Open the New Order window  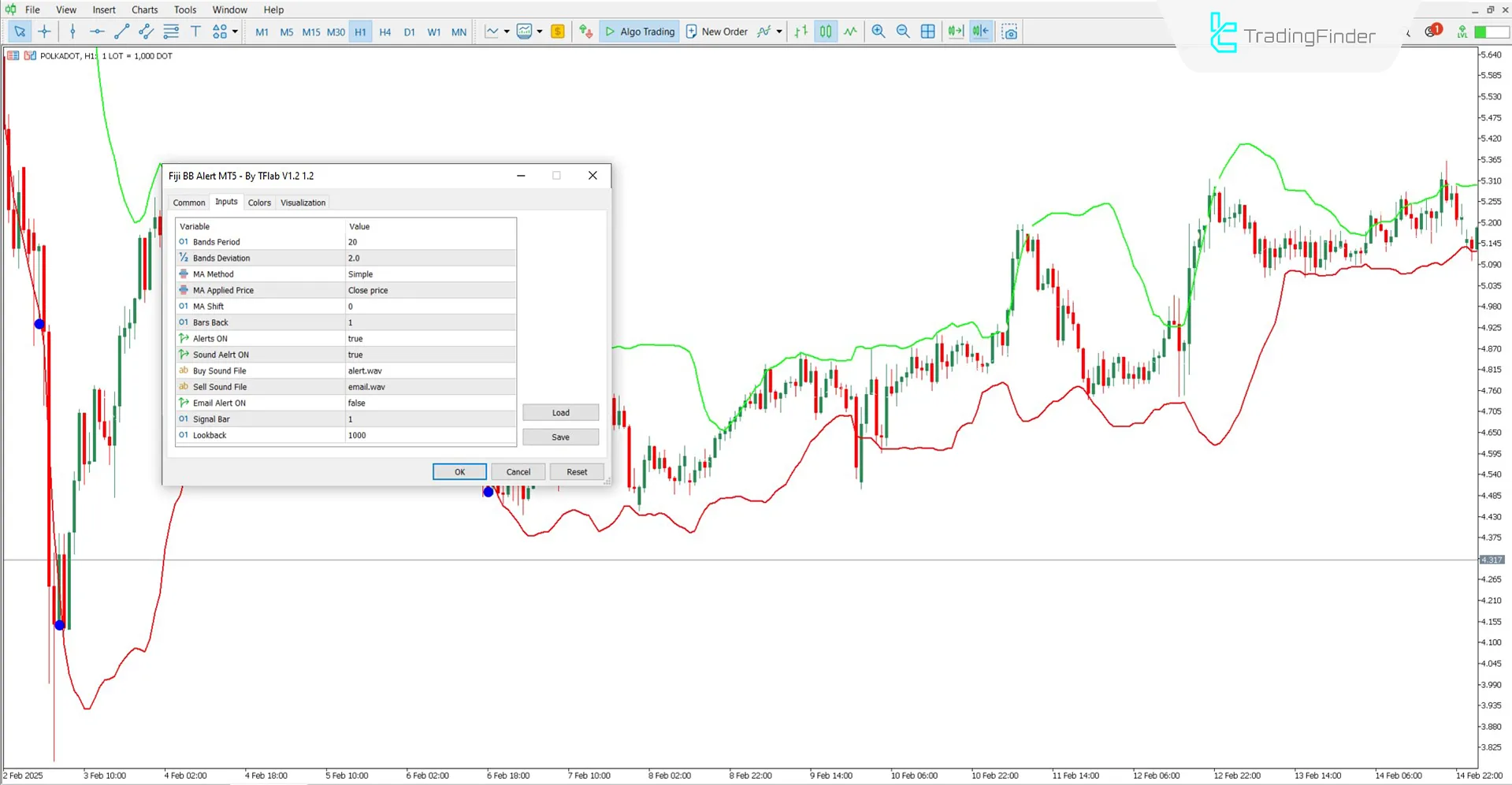tap(716, 32)
